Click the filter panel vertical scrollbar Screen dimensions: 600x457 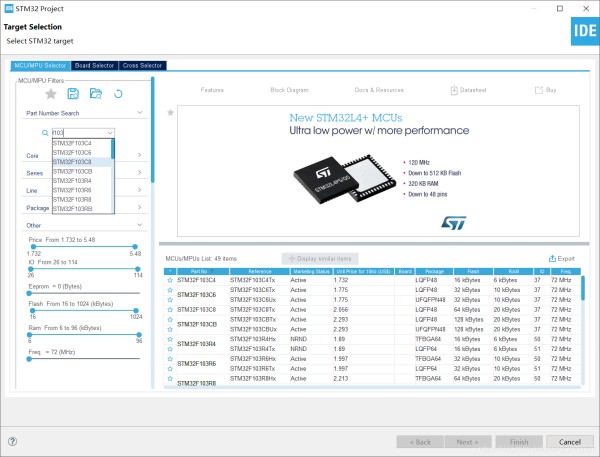click(x=153, y=130)
